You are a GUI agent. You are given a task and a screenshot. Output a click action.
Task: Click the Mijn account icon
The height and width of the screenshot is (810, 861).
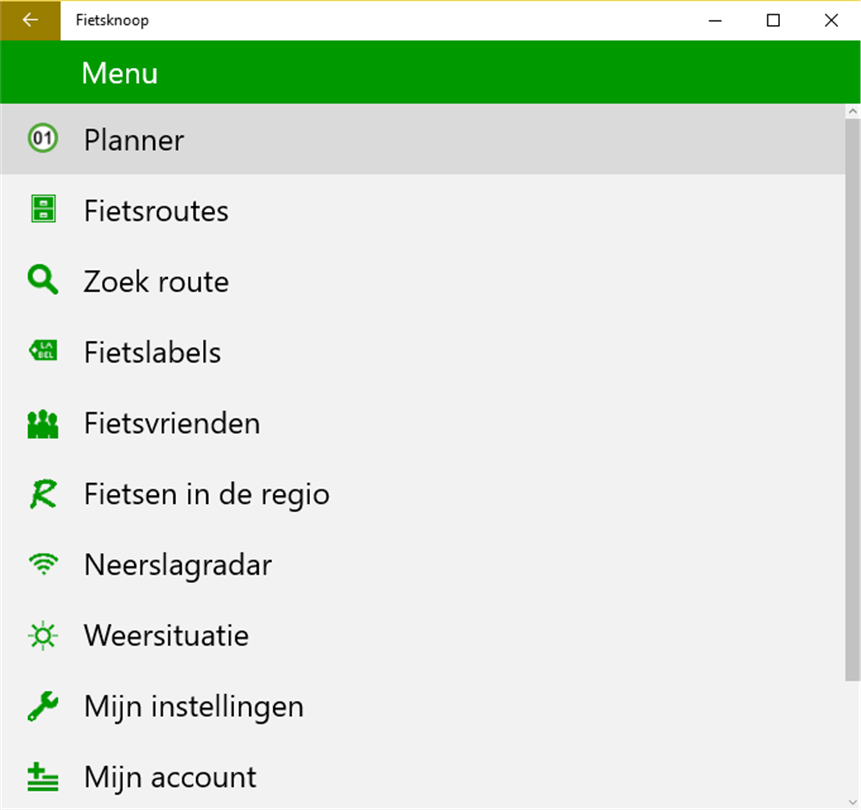42,777
